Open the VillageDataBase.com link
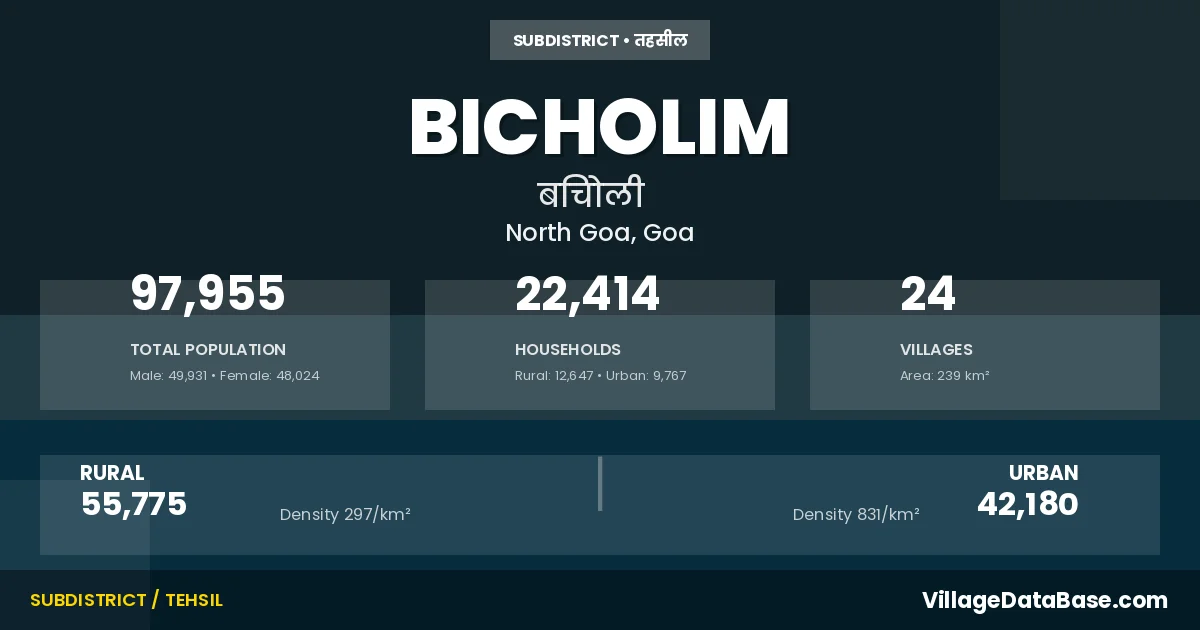The image size is (1200, 630). [x=1044, y=600]
